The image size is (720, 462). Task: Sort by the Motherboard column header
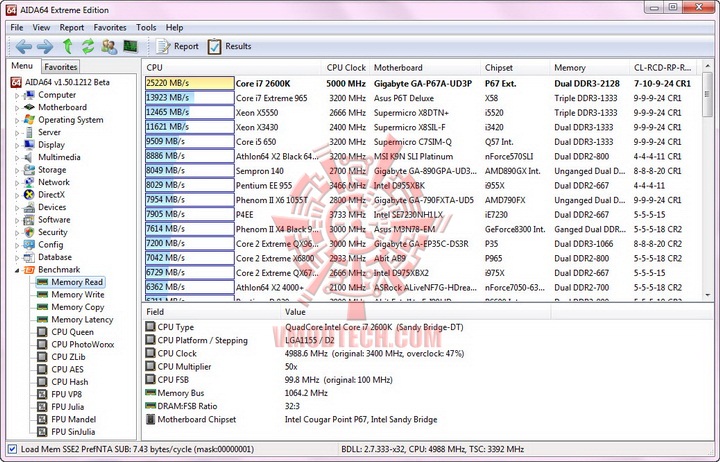425,68
